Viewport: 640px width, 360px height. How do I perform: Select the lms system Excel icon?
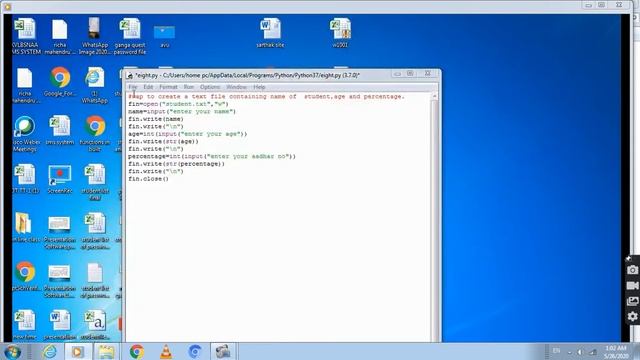click(x=60, y=131)
